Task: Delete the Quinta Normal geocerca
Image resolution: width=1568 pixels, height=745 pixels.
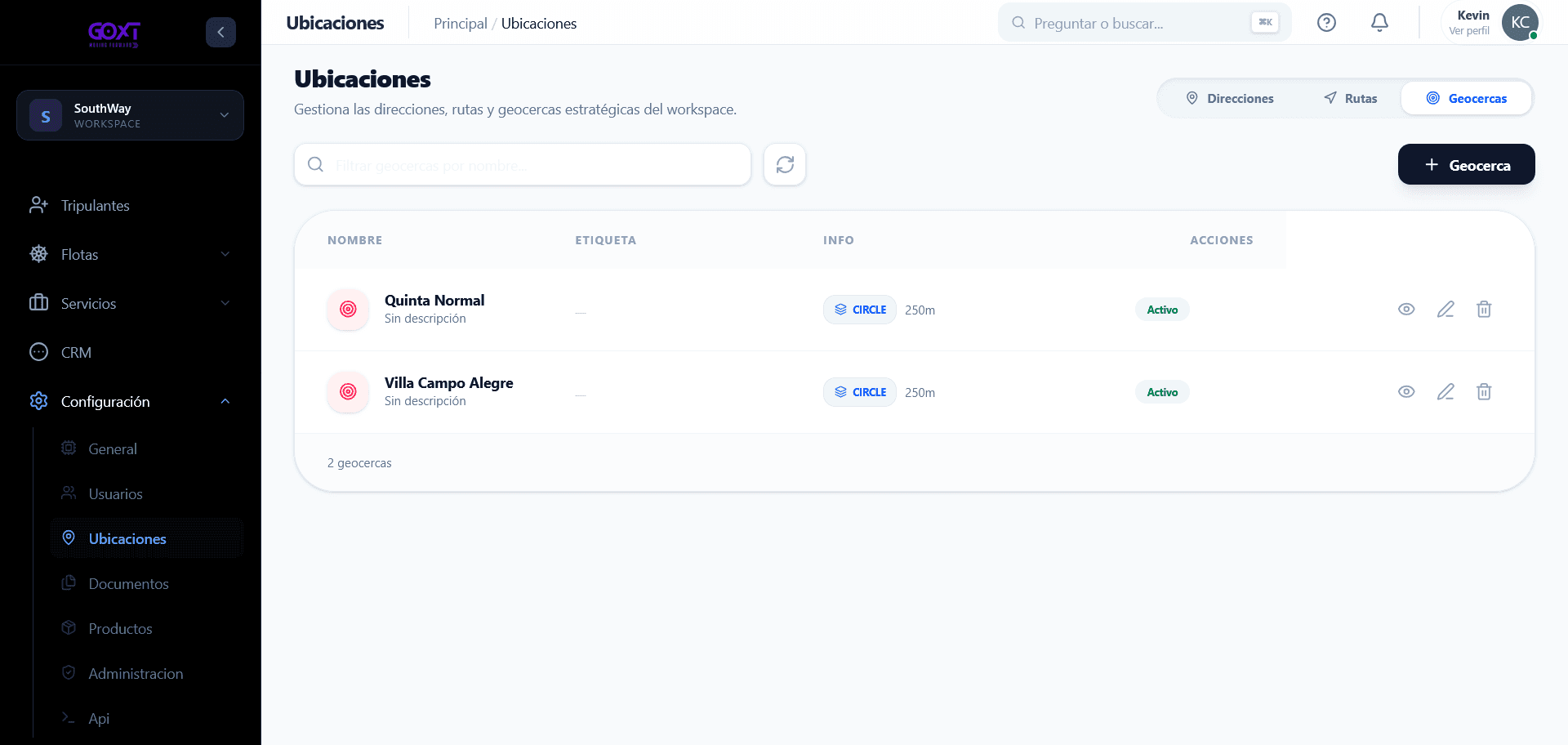Action: pyautogui.click(x=1484, y=310)
